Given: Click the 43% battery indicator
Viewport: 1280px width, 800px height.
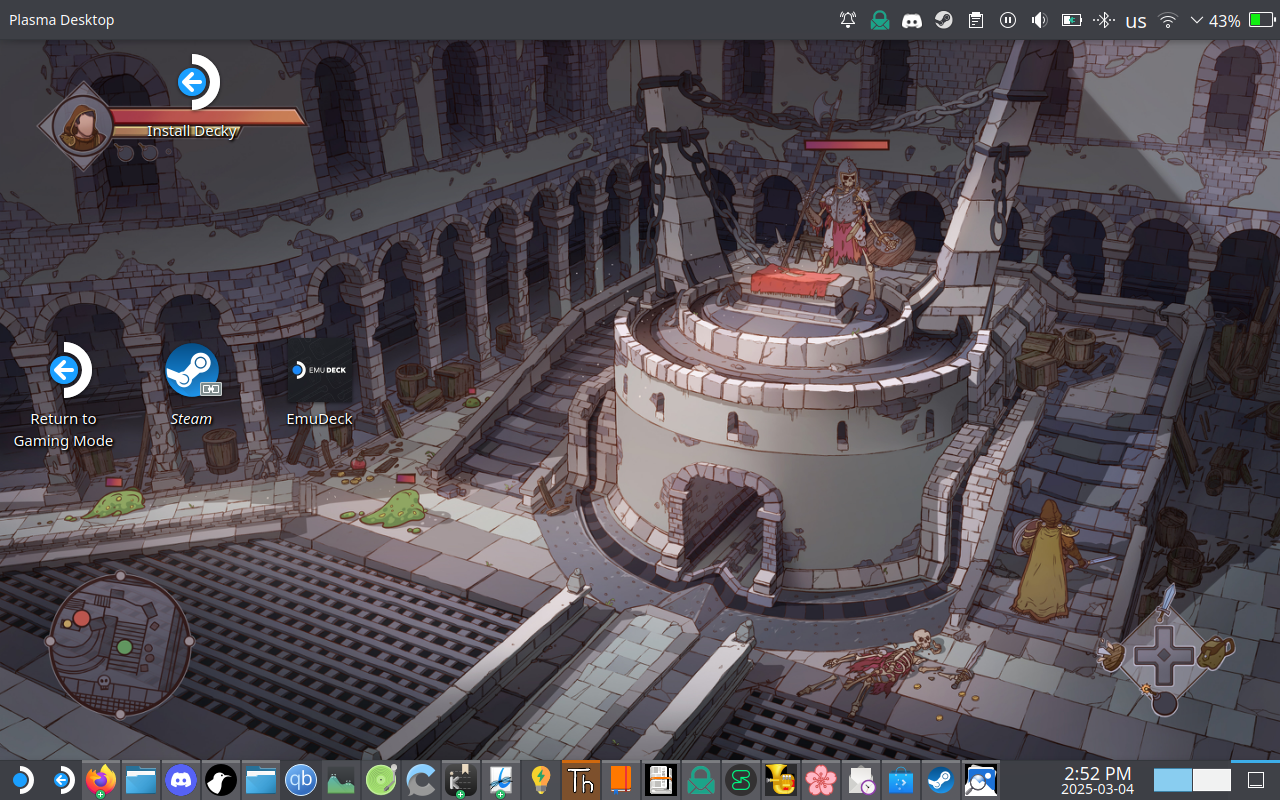Looking at the screenshot, I should 1241,20.
